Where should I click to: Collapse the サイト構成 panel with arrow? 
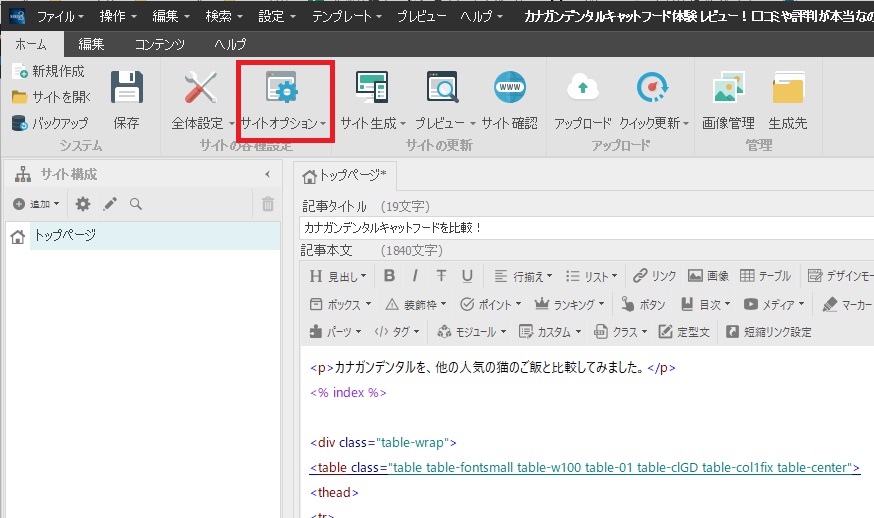268,175
